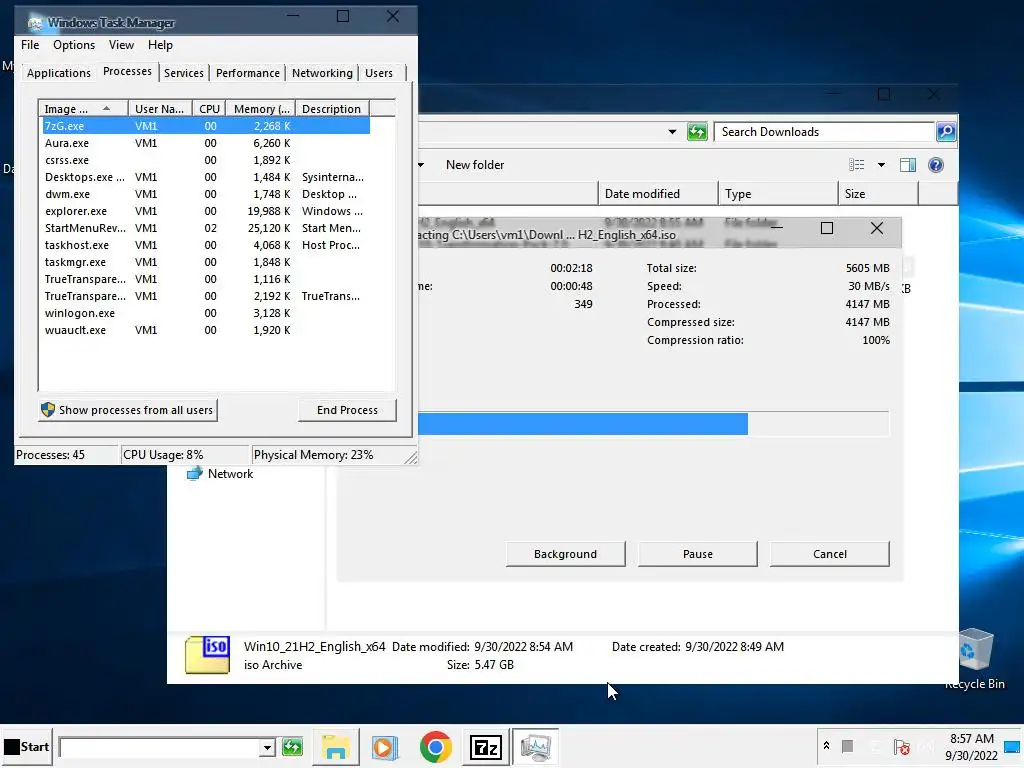This screenshot has width=1024, height=768.
Task: Select the csrss.exe process row
Action: [x=206, y=160]
